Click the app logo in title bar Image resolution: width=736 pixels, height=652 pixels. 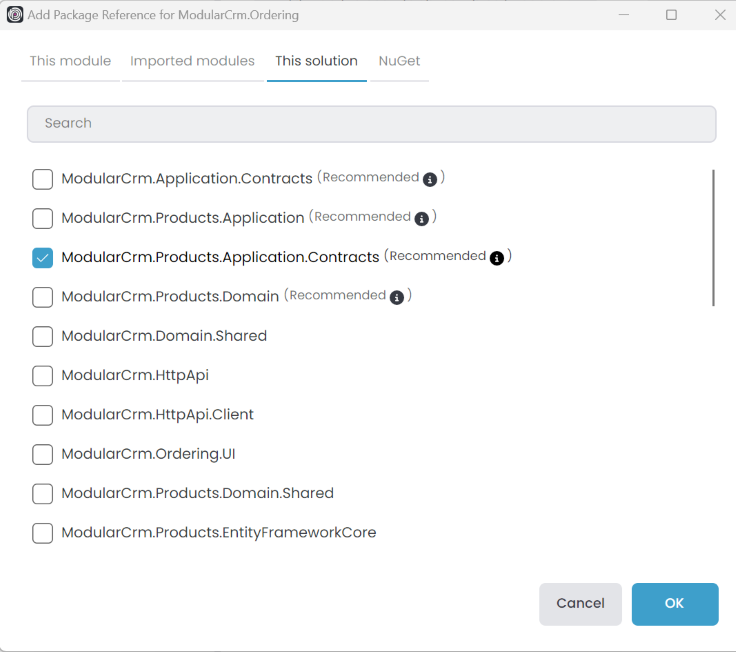[x=14, y=15]
